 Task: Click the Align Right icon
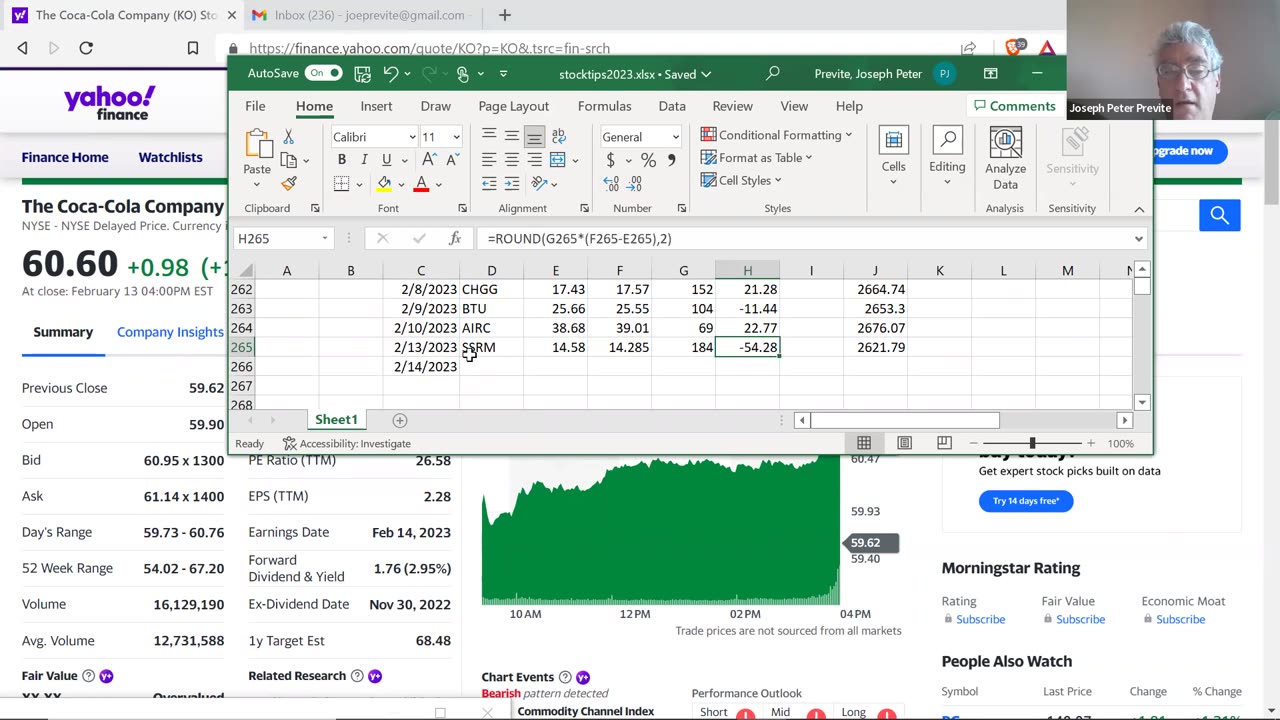point(535,160)
